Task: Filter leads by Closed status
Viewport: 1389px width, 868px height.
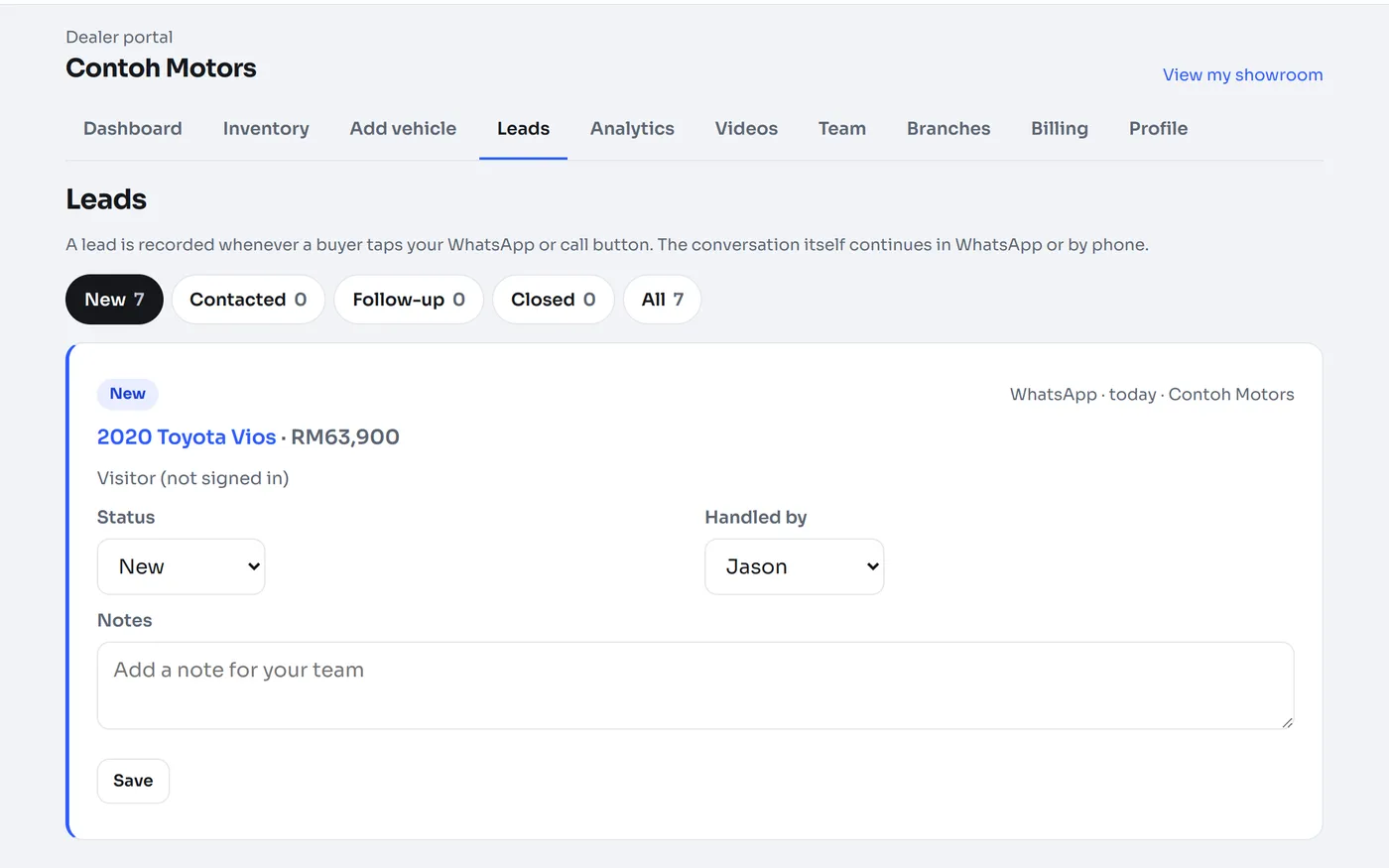Action: click(x=554, y=300)
